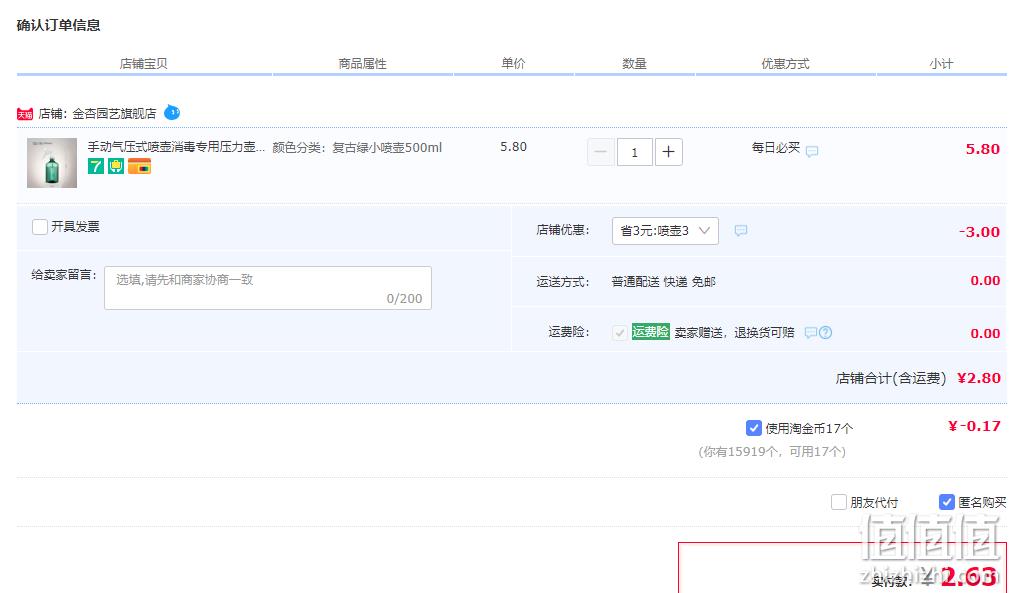Click the 商品属性 column header
1009x593 pixels.
pyautogui.click(x=362, y=64)
